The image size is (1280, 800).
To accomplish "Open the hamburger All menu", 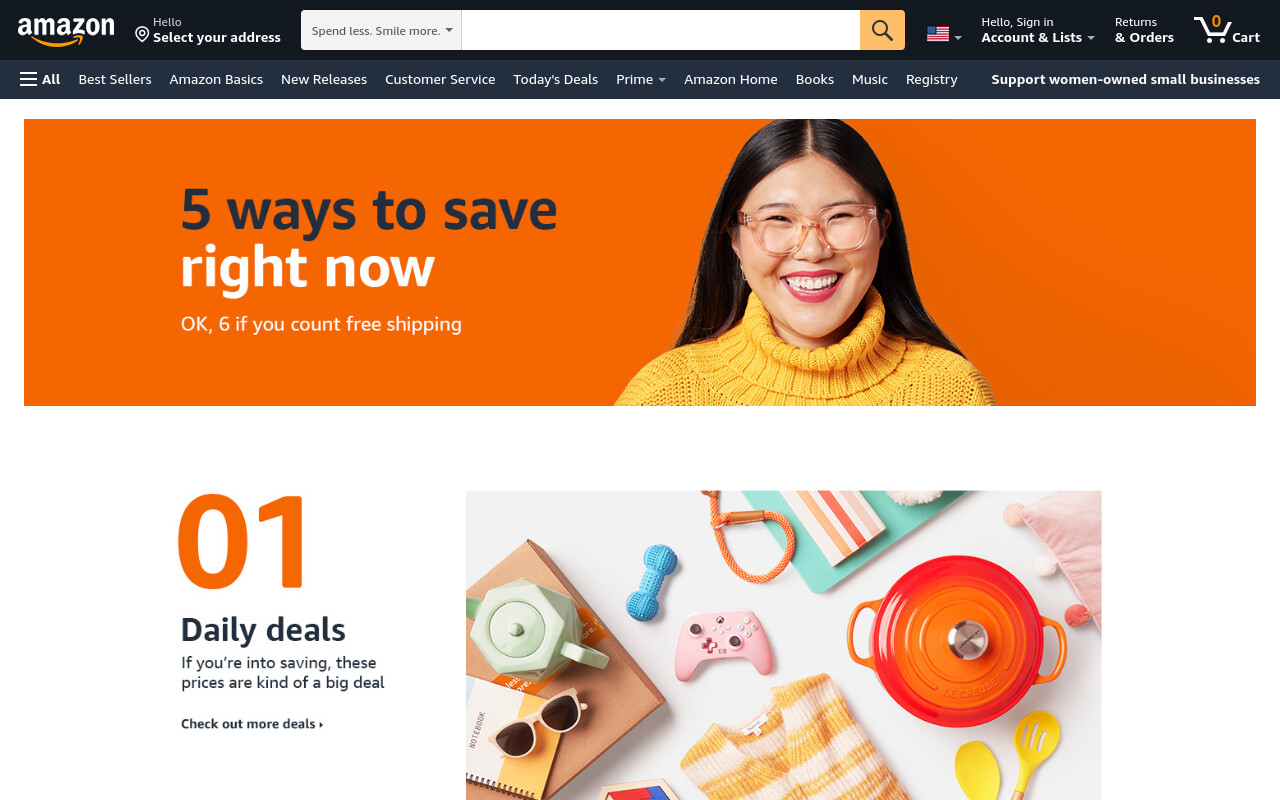I will click(40, 79).
